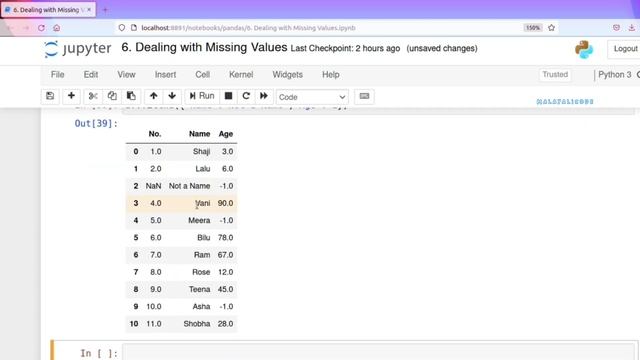The image size is (640, 360).
Task: Click the No. column header
Action: pyautogui.click(x=155, y=134)
